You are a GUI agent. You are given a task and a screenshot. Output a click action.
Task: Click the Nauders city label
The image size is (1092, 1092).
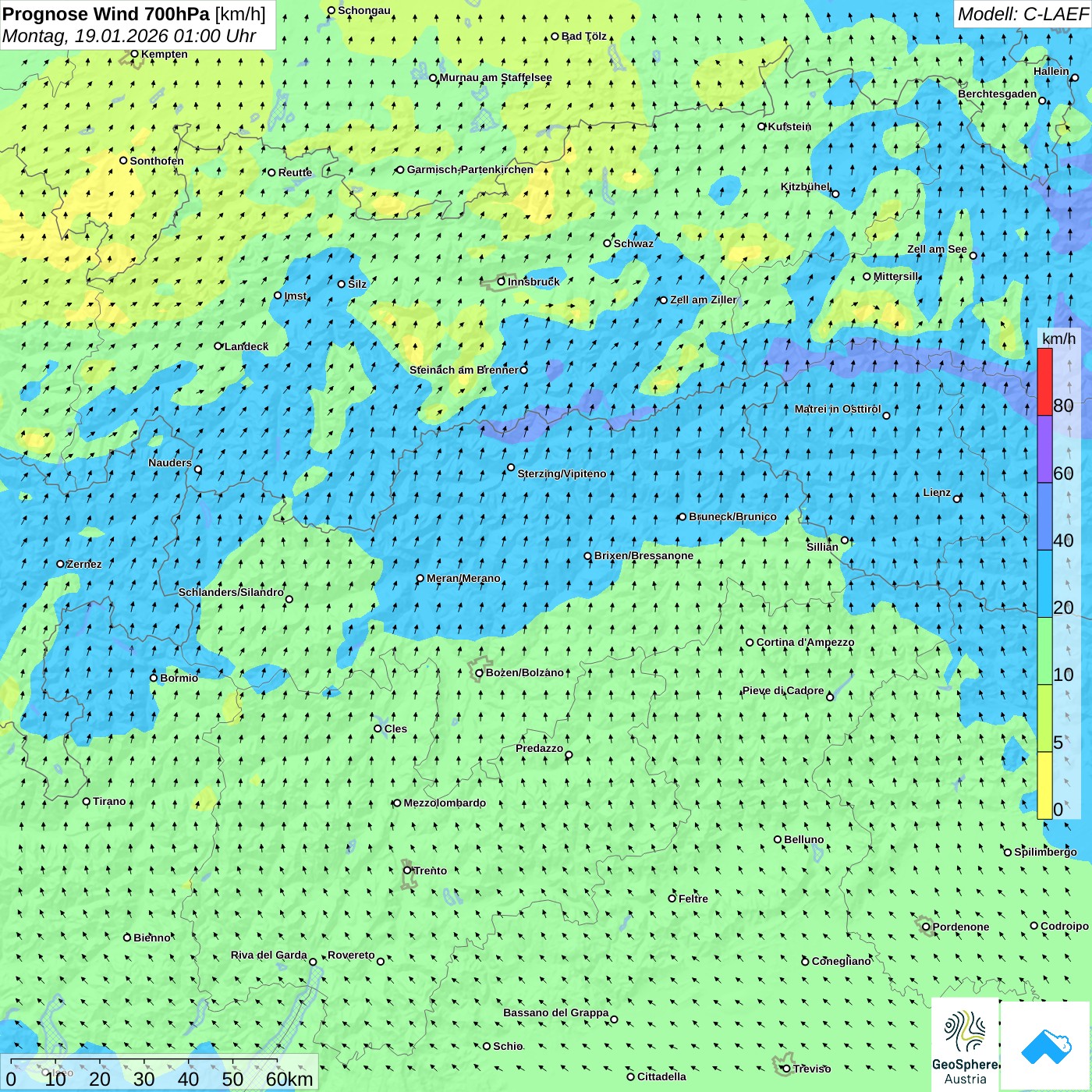[170, 463]
